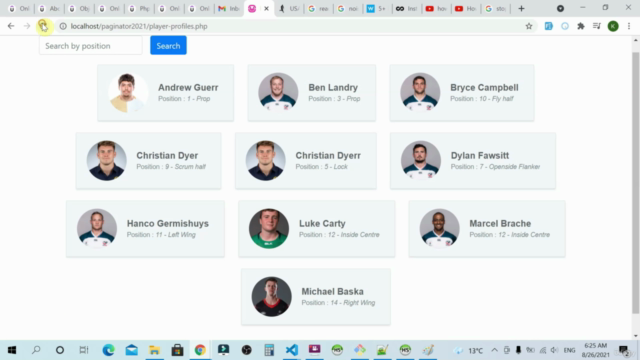Open the volume control in the tray

click(x=554, y=350)
